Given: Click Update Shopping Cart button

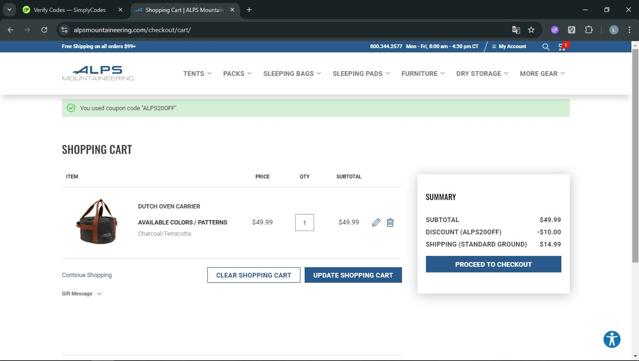Looking at the screenshot, I should 353,275.
